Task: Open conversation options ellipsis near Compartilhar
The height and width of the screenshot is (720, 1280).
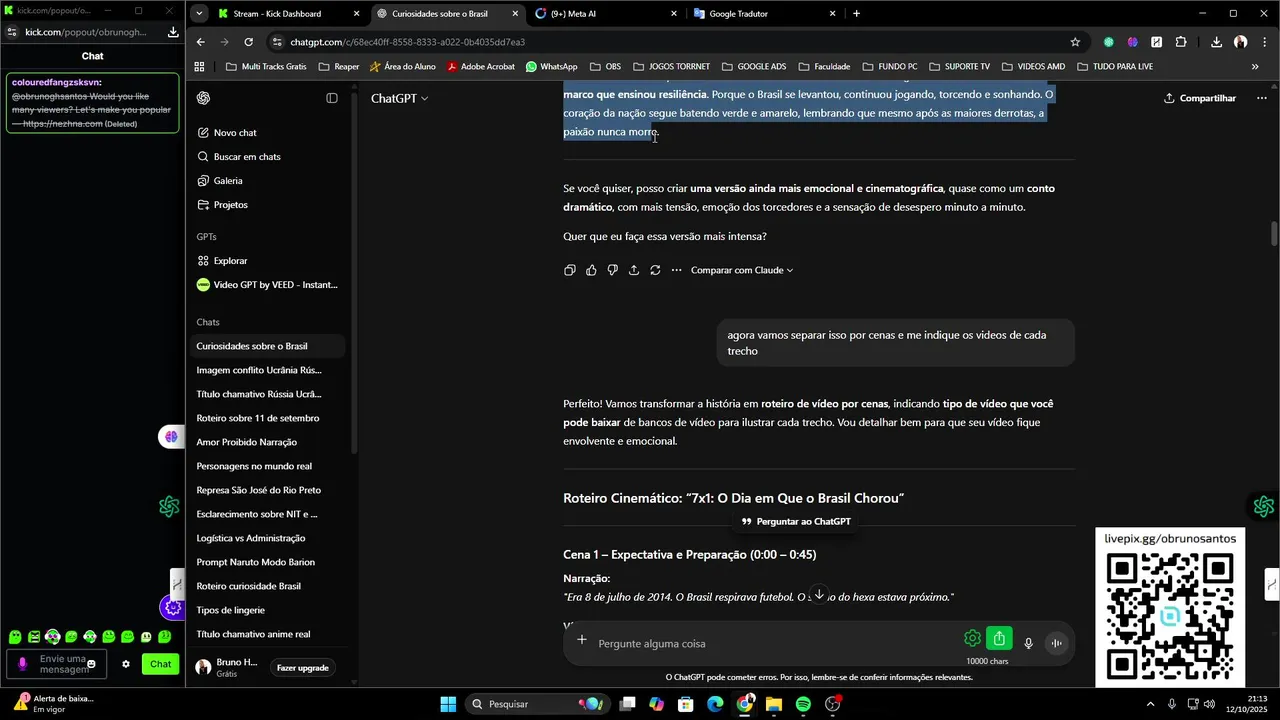Action: (x=1262, y=98)
